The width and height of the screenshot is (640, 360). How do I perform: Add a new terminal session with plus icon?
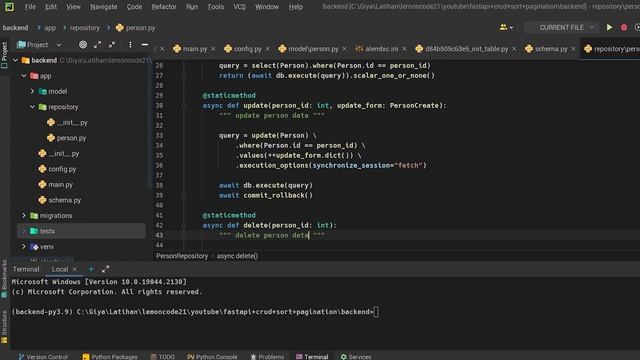pos(91,269)
